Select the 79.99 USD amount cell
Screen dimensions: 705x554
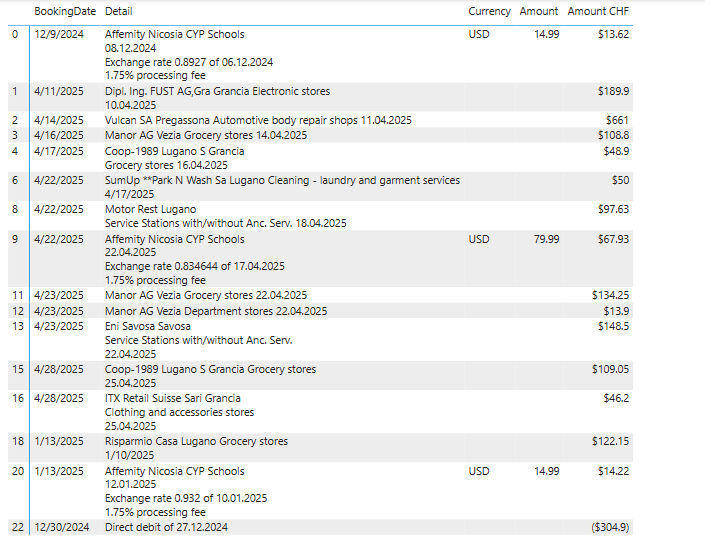point(546,239)
